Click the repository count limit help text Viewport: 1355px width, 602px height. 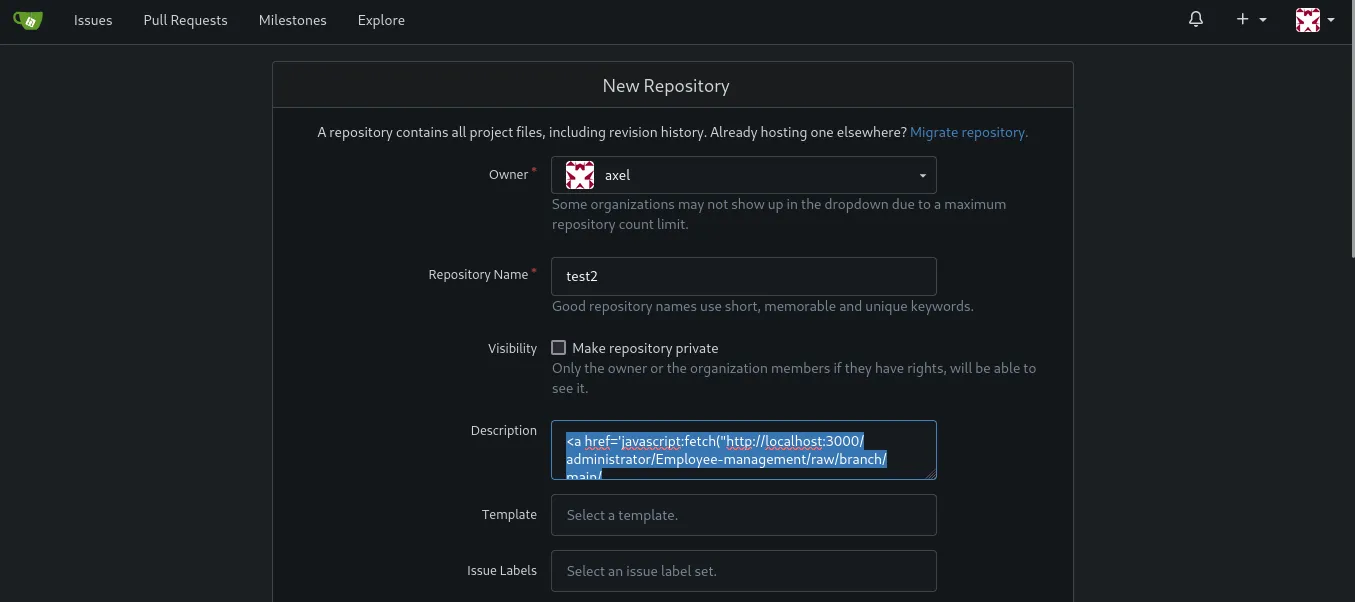coord(779,214)
